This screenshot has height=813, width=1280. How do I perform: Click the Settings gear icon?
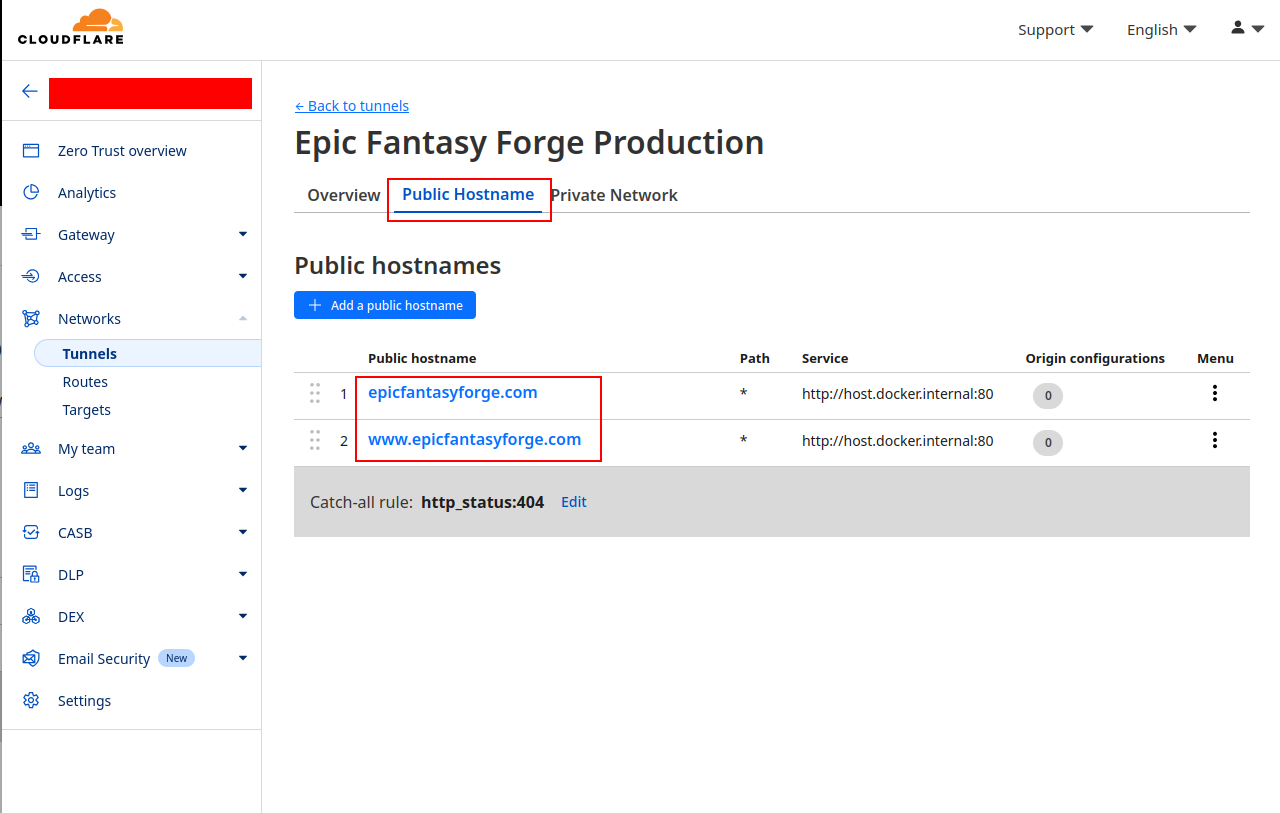tap(31, 701)
